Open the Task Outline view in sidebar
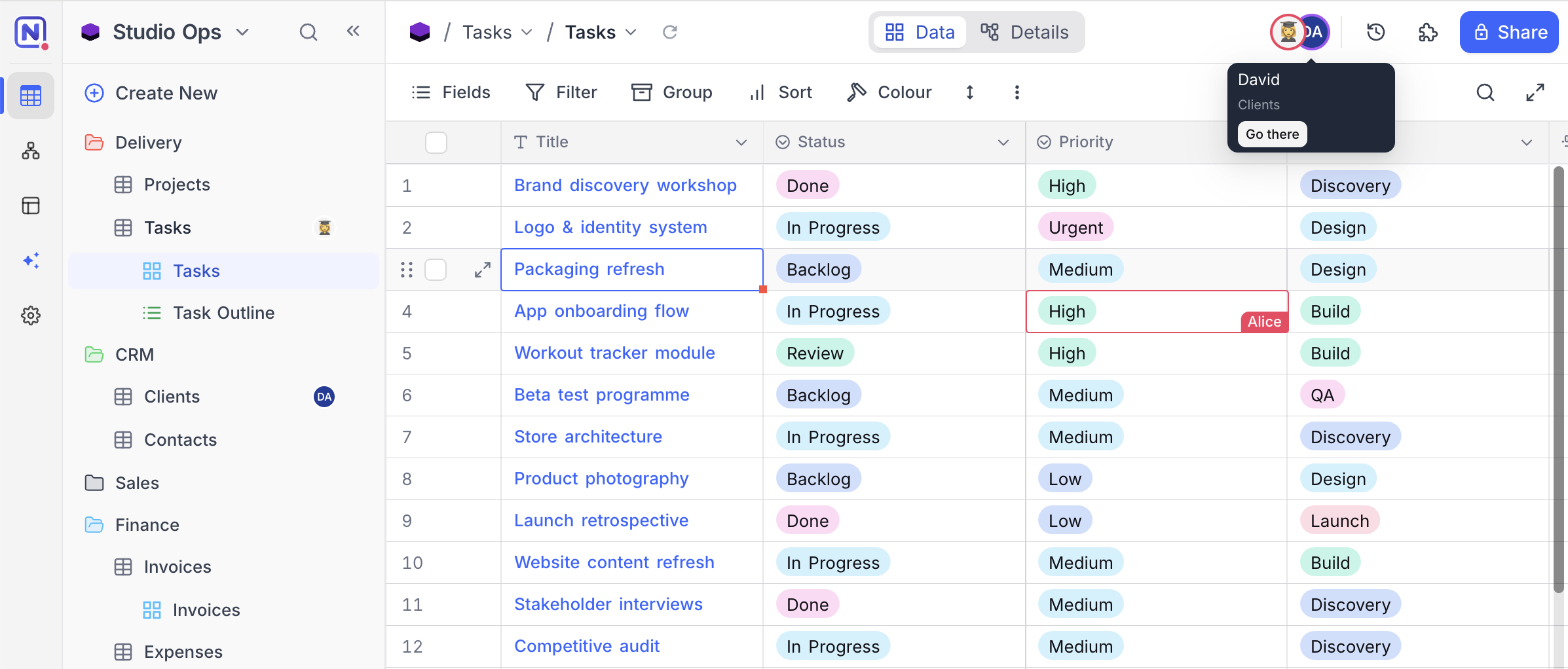Image resolution: width=1568 pixels, height=669 pixels. [223, 313]
